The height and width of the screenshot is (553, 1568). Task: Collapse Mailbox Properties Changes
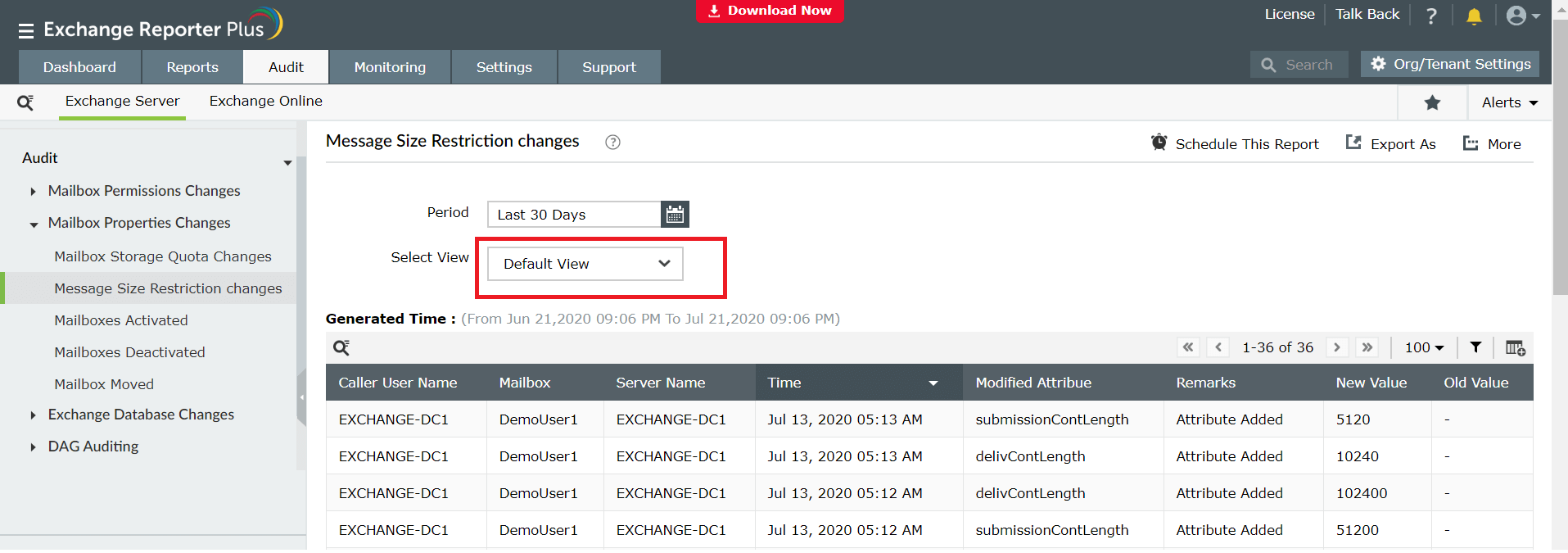[x=34, y=224]
